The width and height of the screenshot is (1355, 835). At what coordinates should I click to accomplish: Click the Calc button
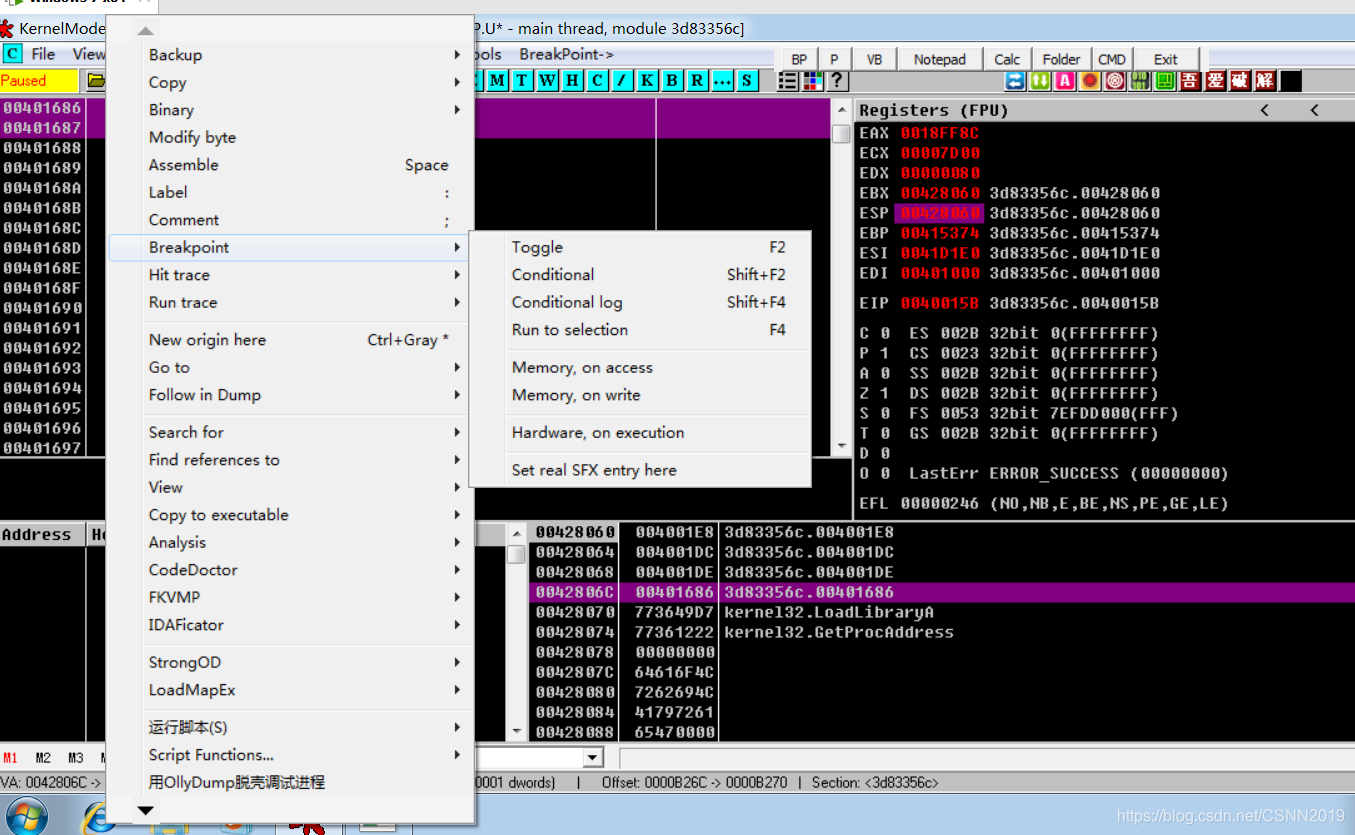(1007, 59)
